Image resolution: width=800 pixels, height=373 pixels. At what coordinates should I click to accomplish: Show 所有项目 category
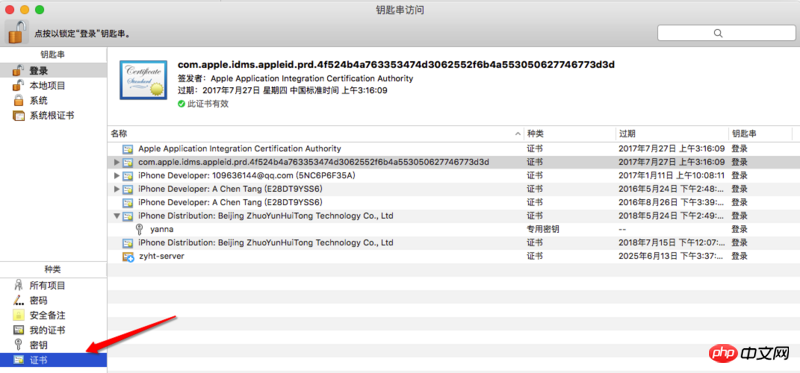(x=54, y=286)
